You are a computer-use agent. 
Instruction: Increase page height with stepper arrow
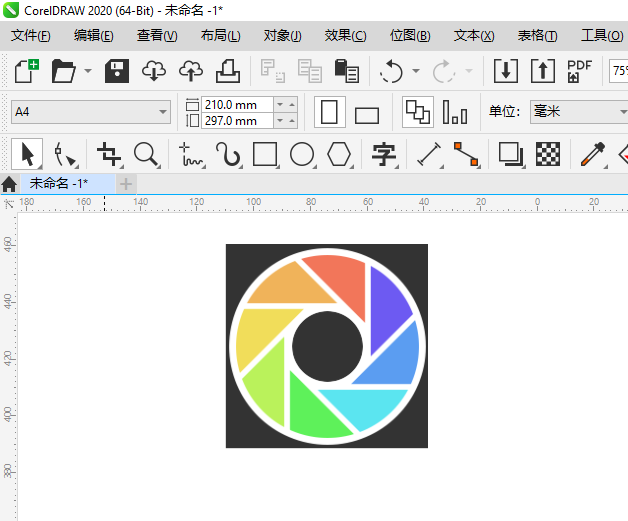click(x=292, y=121)
